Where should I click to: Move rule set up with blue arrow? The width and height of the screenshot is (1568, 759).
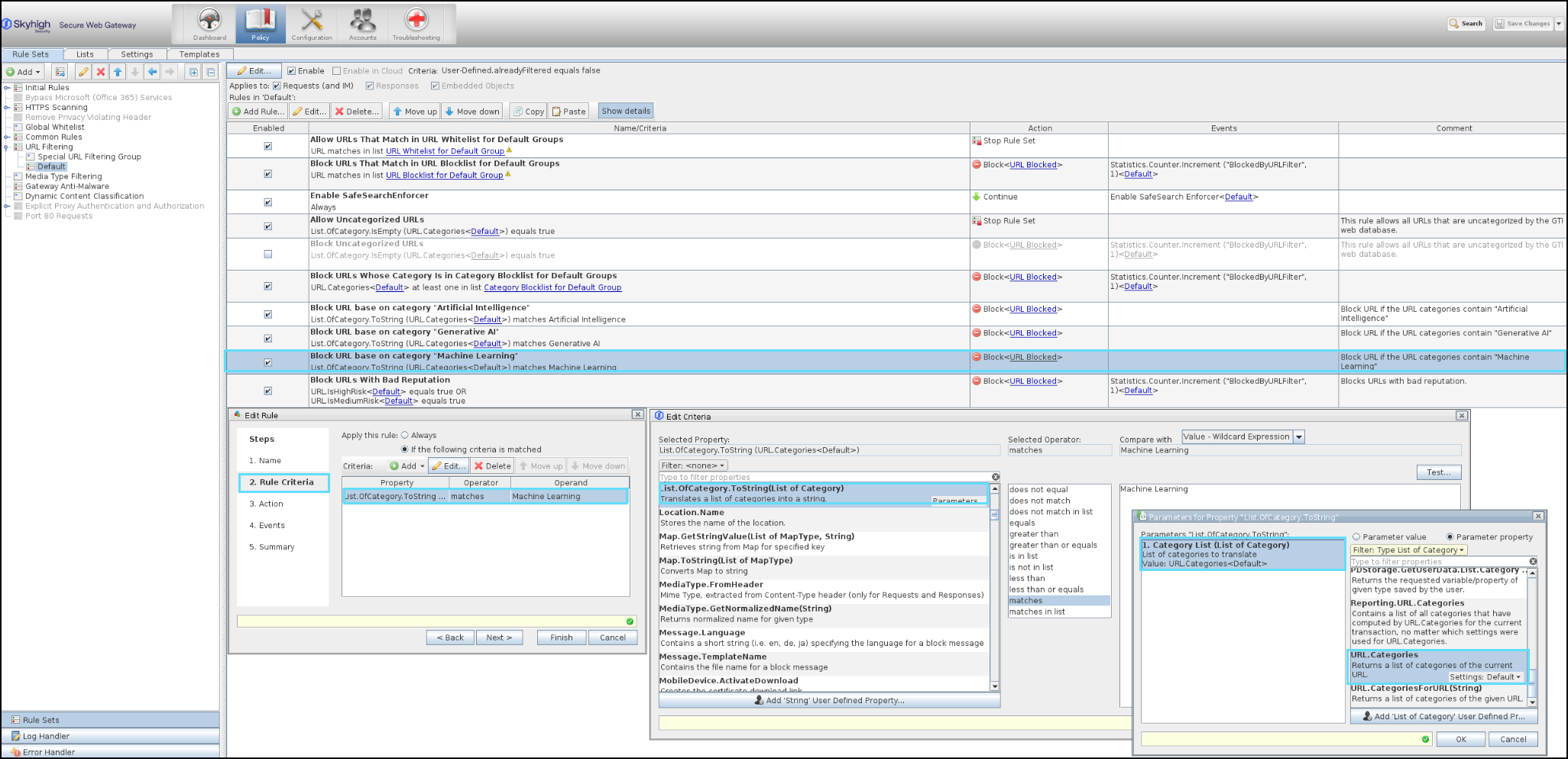click(x=118, y=72)
